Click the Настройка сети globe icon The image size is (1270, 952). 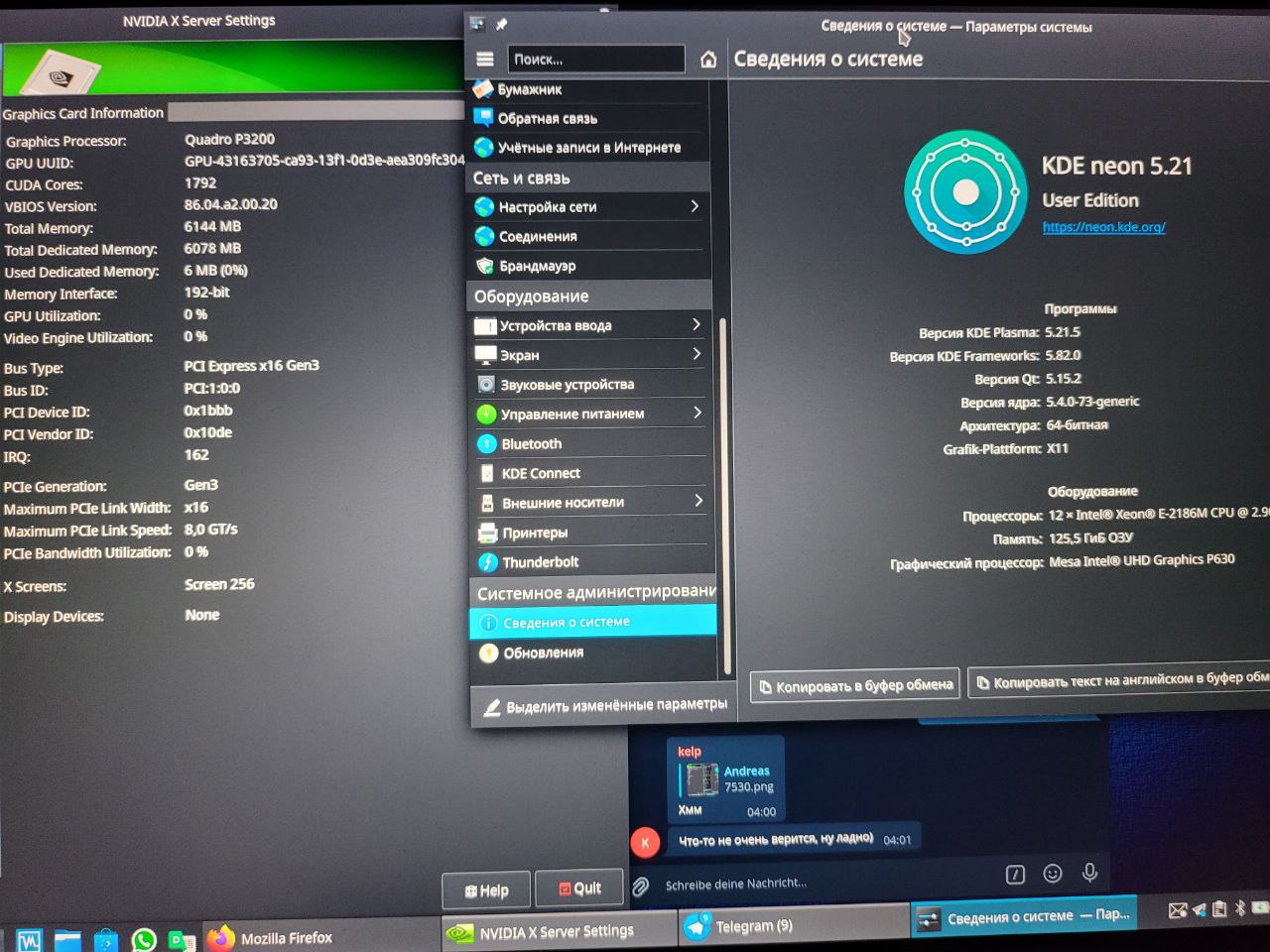coord(484,206)
